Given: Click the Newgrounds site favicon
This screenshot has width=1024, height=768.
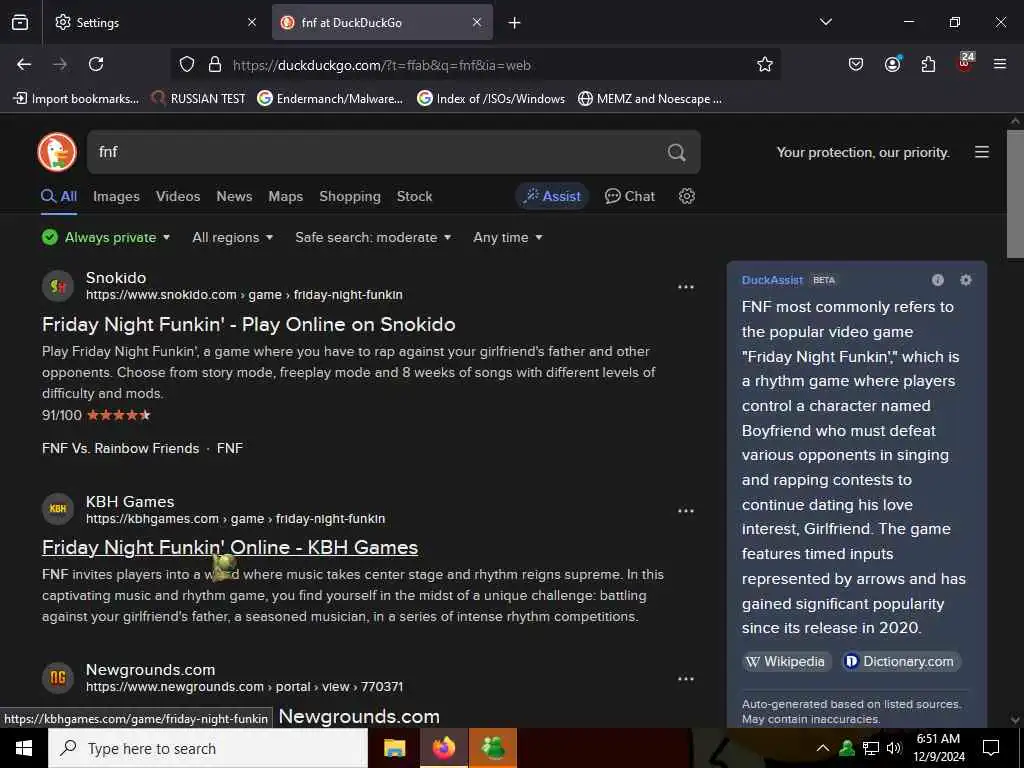Looking at the screenshot, I should [58, 678].
